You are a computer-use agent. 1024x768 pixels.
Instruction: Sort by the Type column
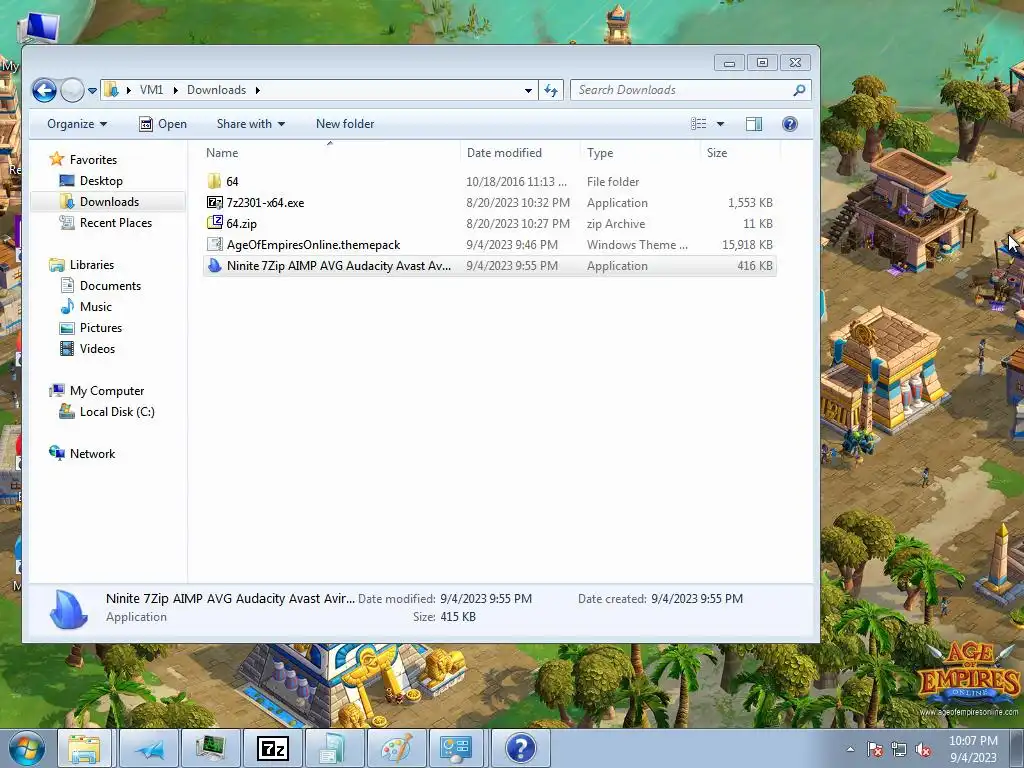click(x=639, y=153)
